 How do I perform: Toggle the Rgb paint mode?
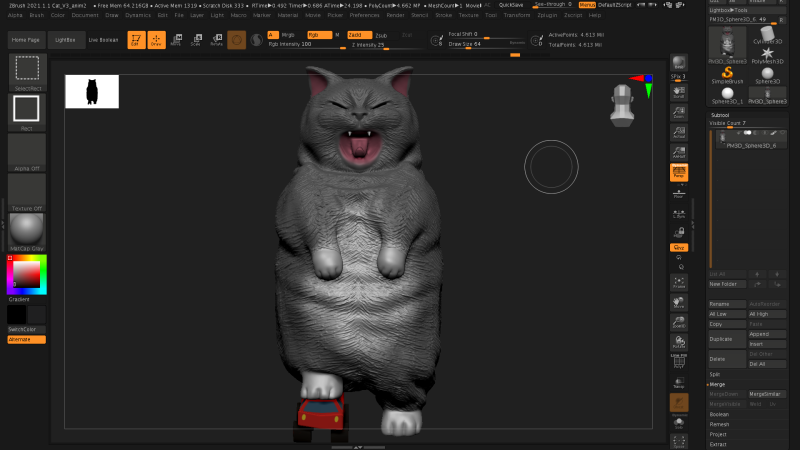click(x=319, y=34)
